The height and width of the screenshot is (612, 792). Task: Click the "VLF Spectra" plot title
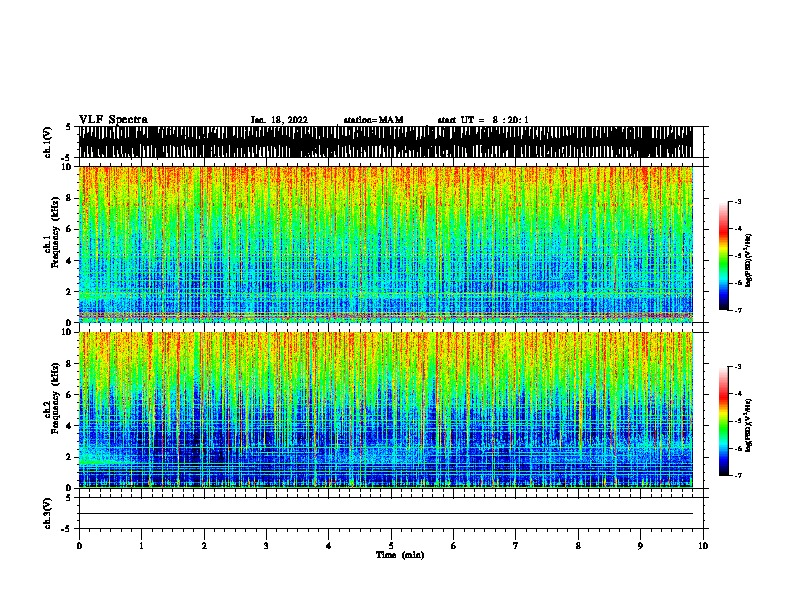pos(113,120)
